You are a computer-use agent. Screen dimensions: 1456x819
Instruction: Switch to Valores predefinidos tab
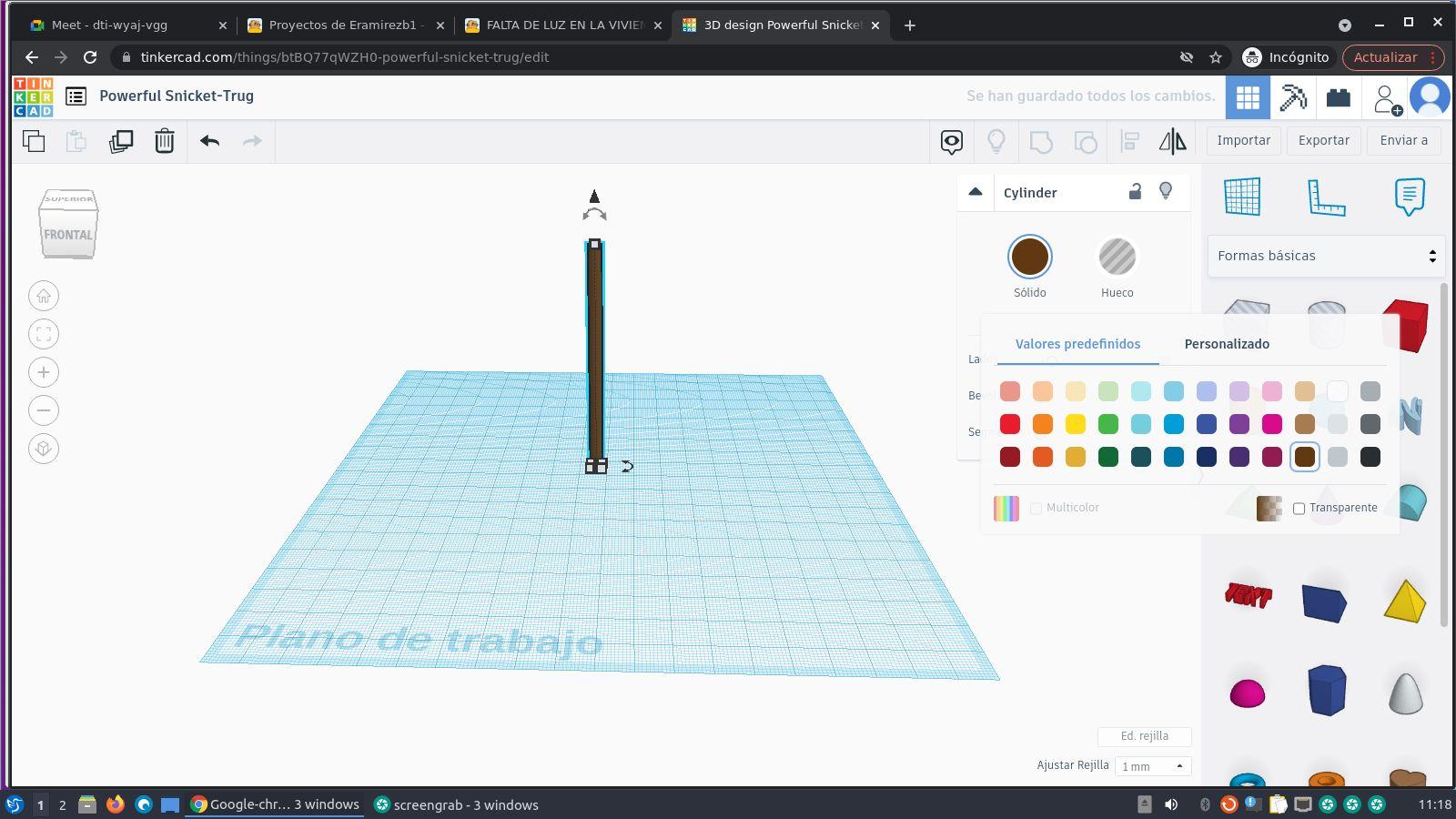pyautogui.click(x=1077, y=344)
